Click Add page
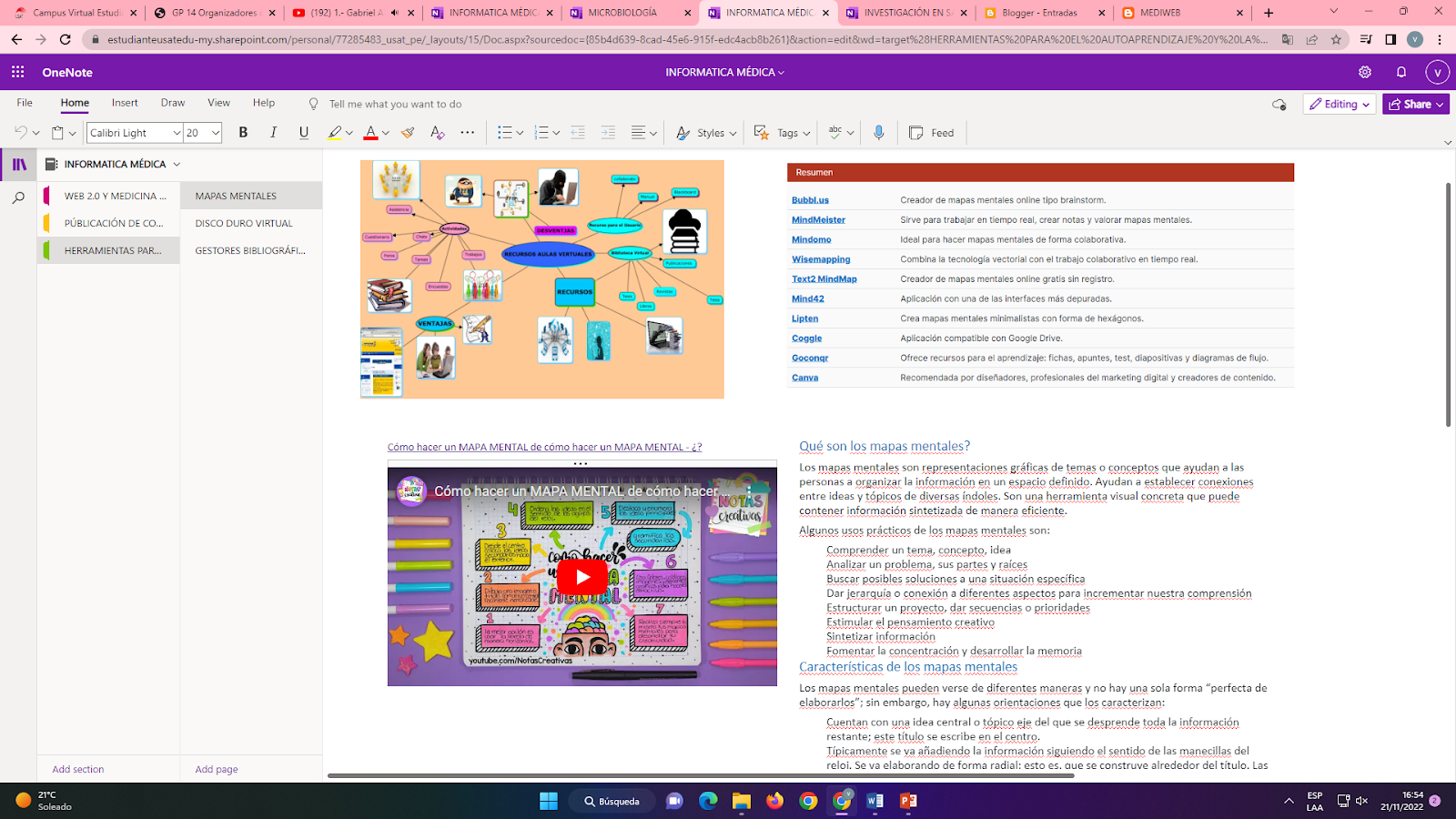 [217, 769]
